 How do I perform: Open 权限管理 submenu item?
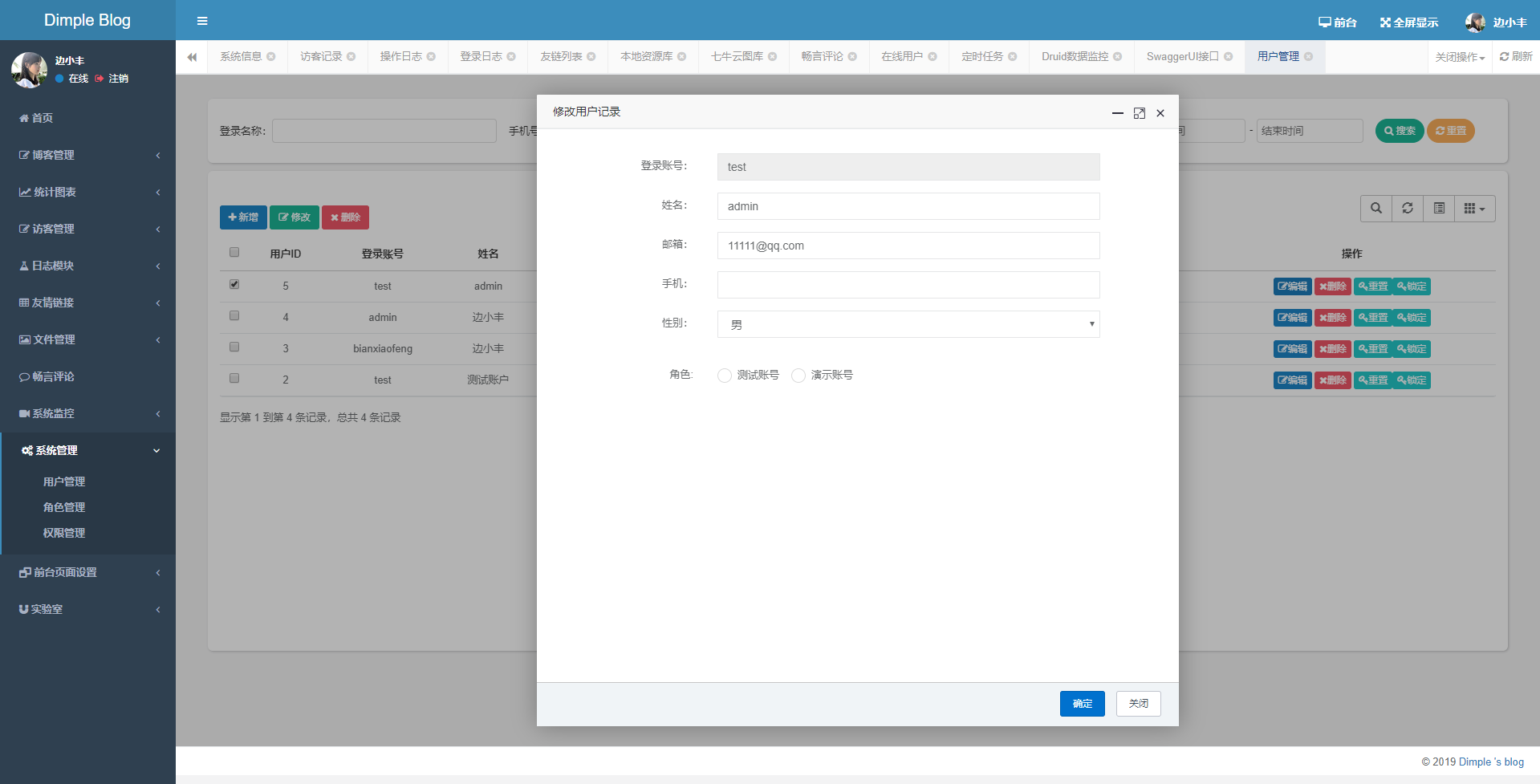(x=64, y=533)
